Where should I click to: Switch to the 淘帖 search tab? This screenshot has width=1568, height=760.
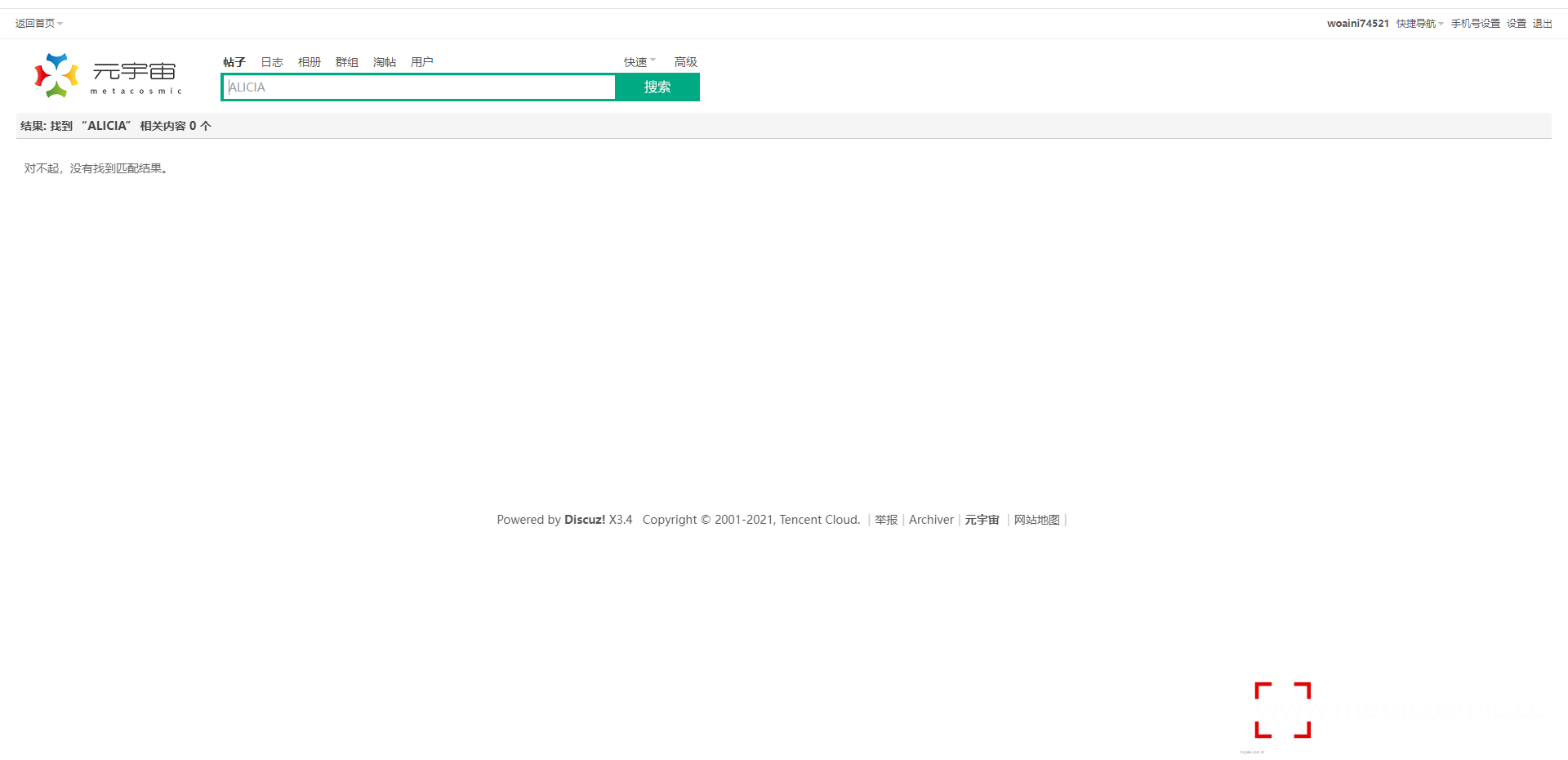click(385, 62)
